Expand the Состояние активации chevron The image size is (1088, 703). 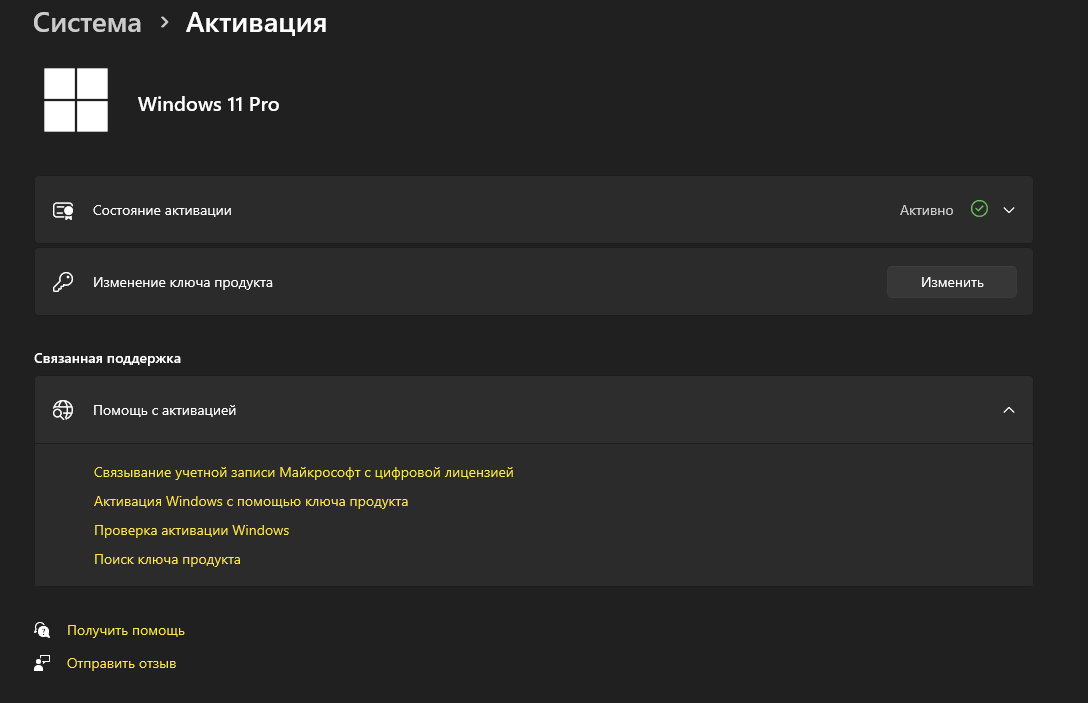click(x=1009, y=210)
